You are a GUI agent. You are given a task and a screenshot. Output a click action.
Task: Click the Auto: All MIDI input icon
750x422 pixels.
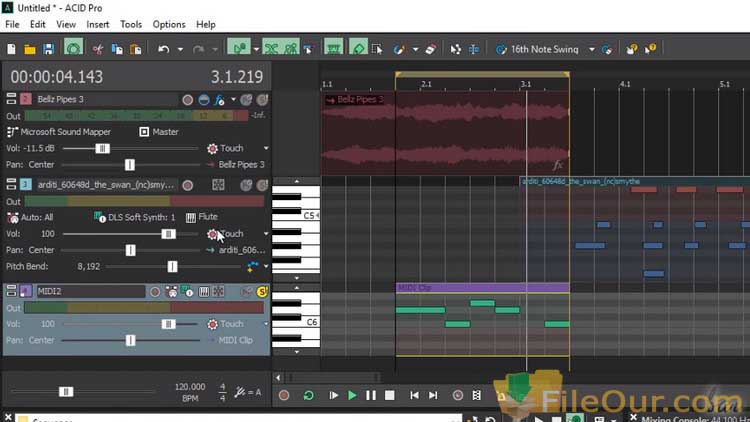tap(12, 217)
